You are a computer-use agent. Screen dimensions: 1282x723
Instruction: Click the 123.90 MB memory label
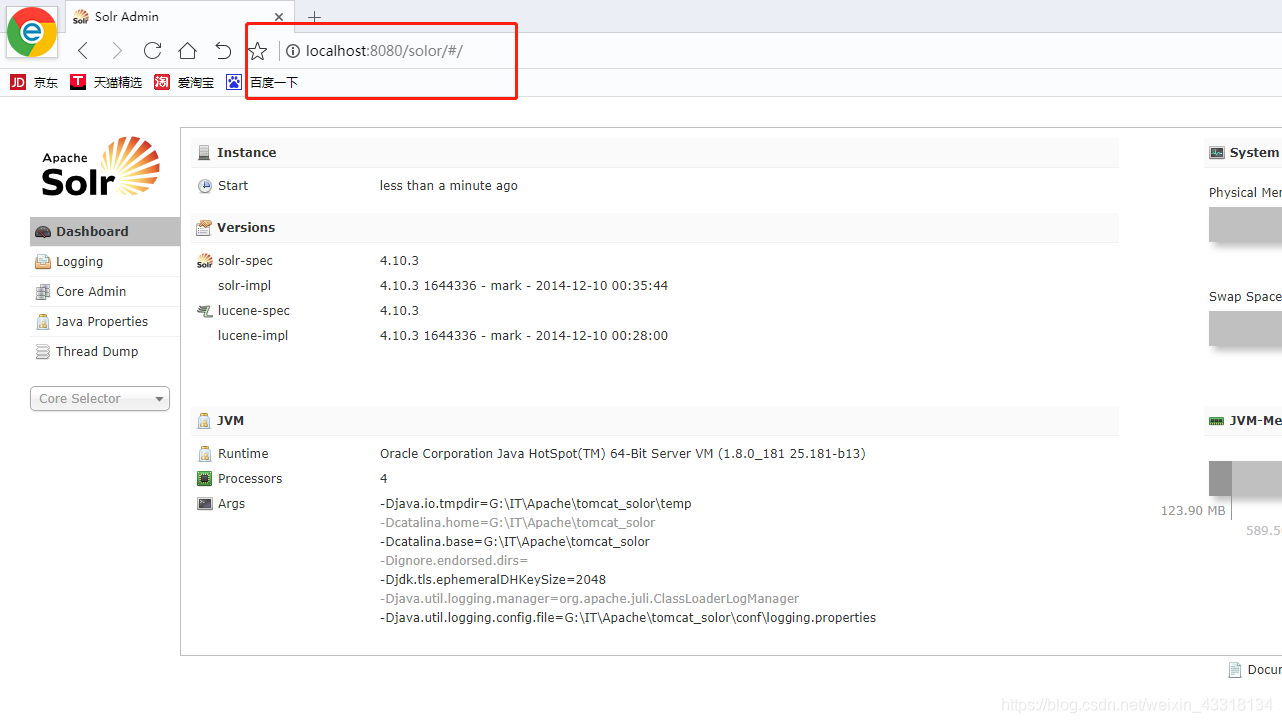click(1193, 511)
